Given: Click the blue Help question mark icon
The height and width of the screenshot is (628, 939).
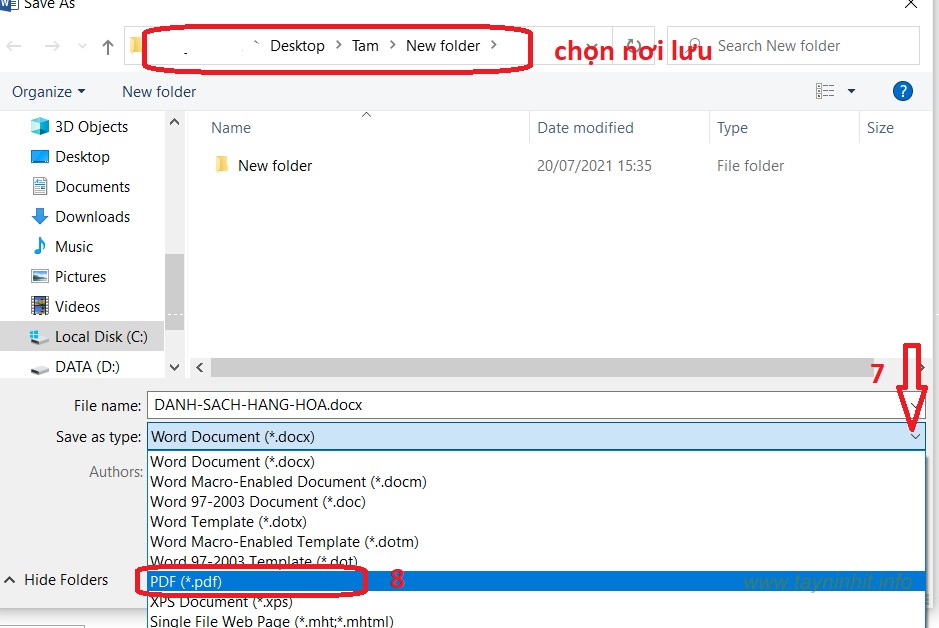Looking at the screenshot, I should click(x=902, y=91).
